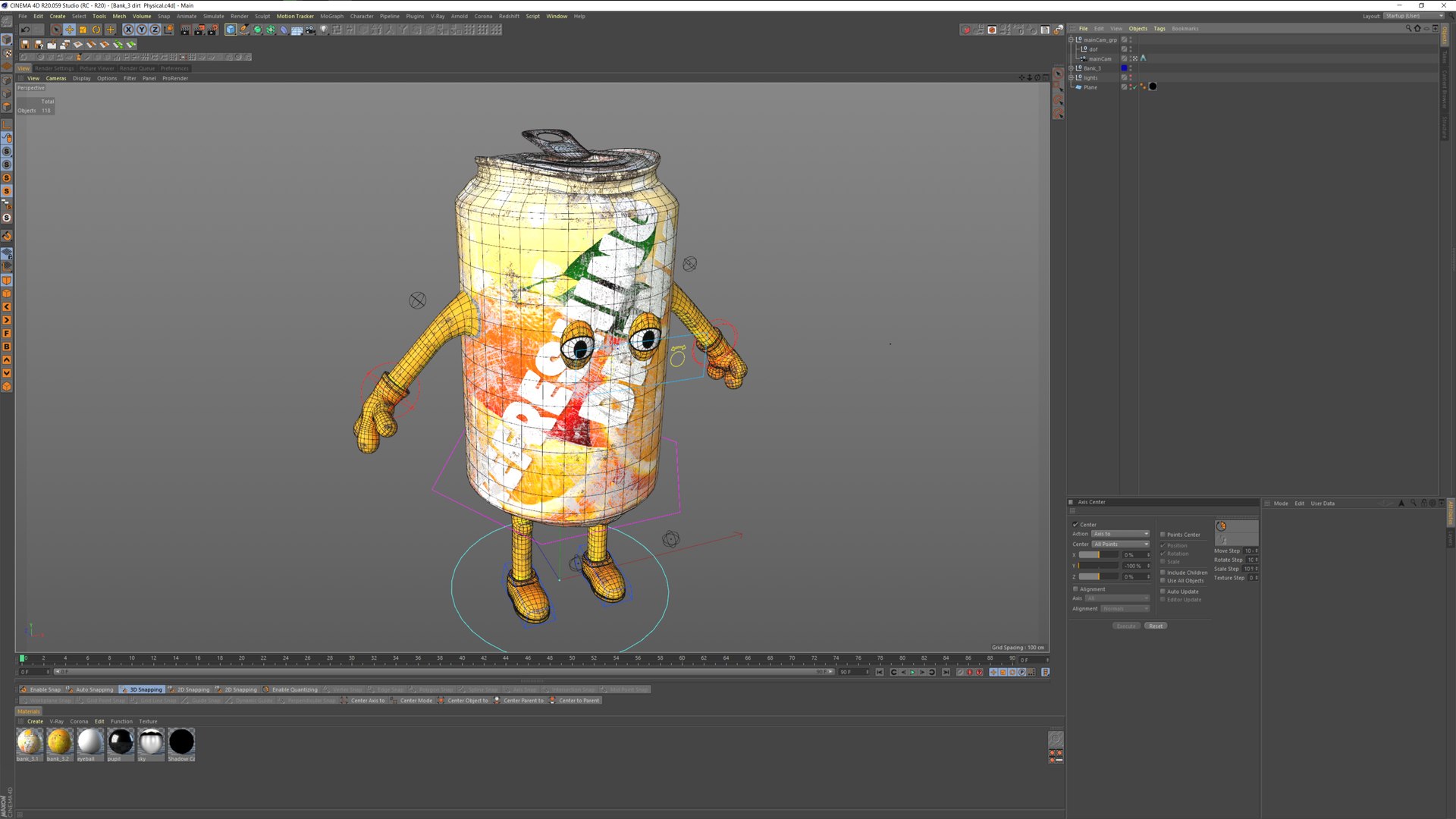Activate the Move tool
Image resolution: width=1456 pixels, height=819 pixels.
tap(70, 30)
